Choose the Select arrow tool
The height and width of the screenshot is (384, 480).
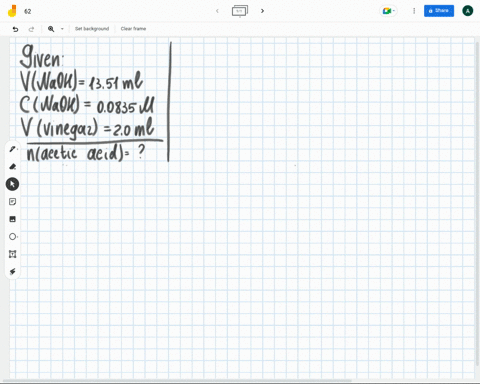pos(12,184)
